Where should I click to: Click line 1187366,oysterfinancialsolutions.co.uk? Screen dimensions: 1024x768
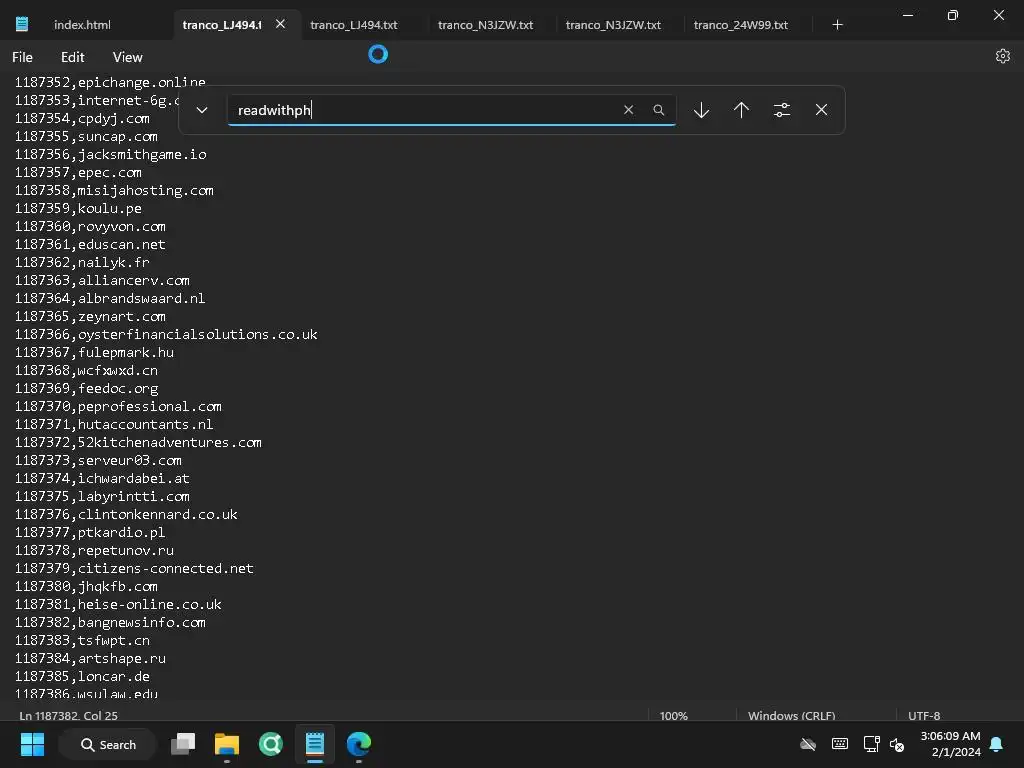coord(166,334)
